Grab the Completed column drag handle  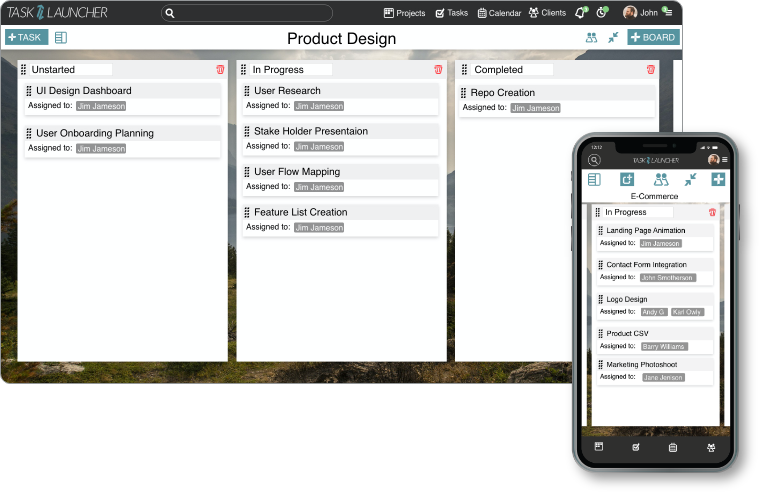[x=464, y=70]
